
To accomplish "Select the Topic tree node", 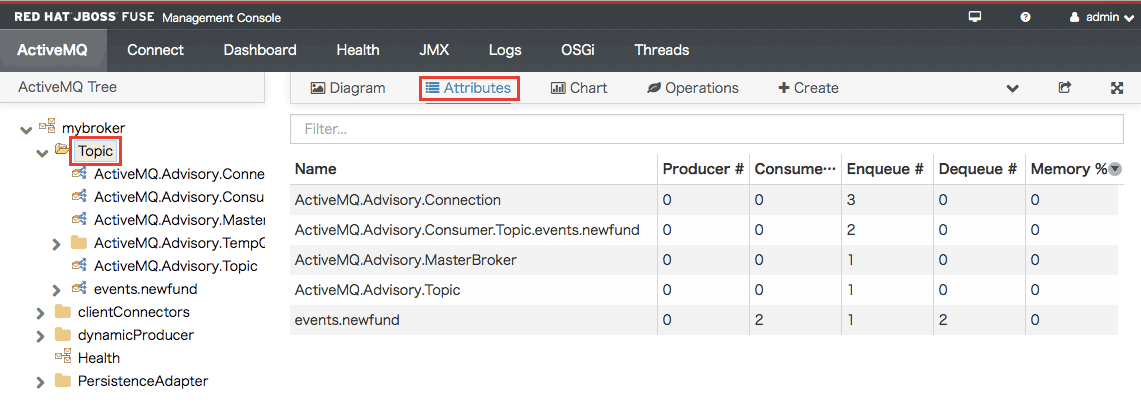I will [95, 151].
